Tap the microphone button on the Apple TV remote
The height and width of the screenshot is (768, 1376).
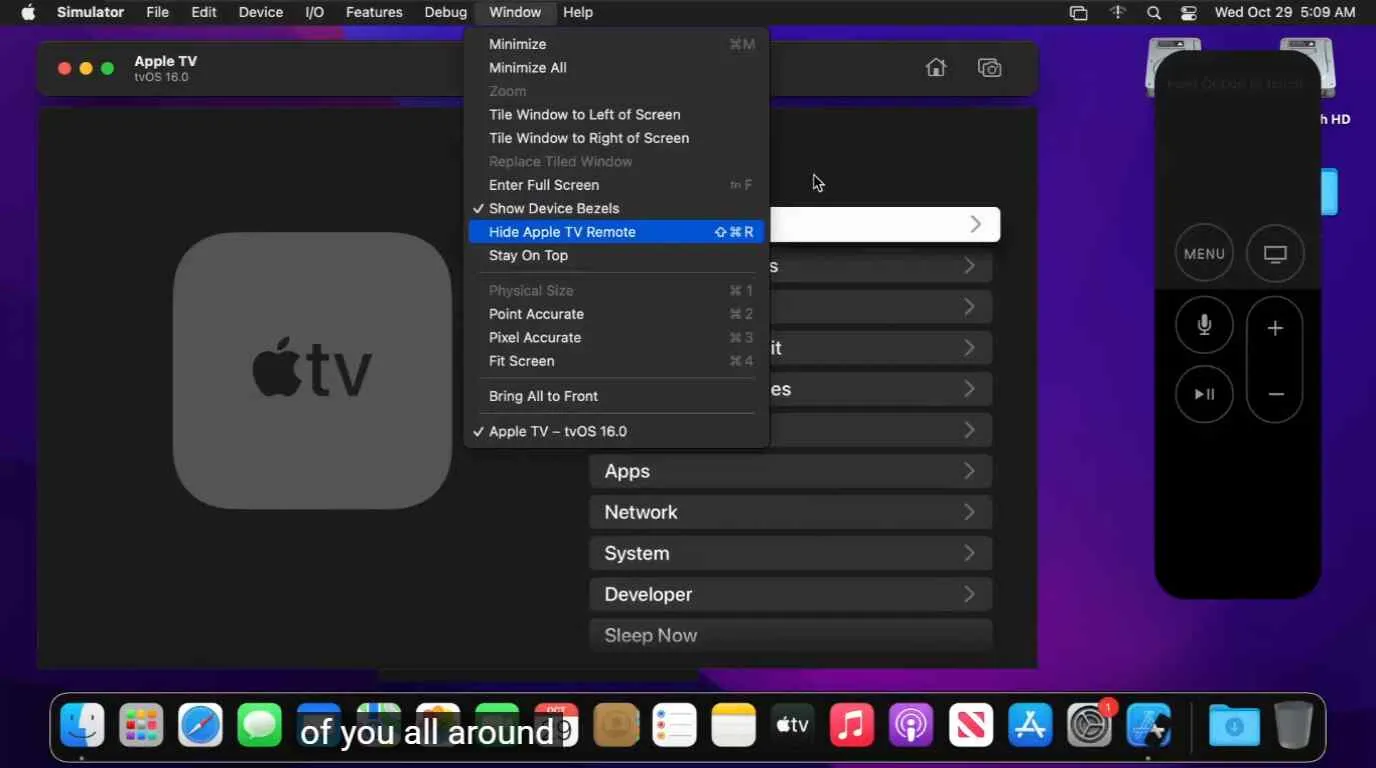[x=1204, y=325]
